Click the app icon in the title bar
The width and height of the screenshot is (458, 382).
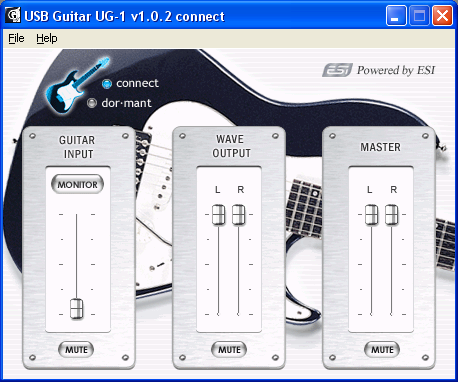pos(13,16)
